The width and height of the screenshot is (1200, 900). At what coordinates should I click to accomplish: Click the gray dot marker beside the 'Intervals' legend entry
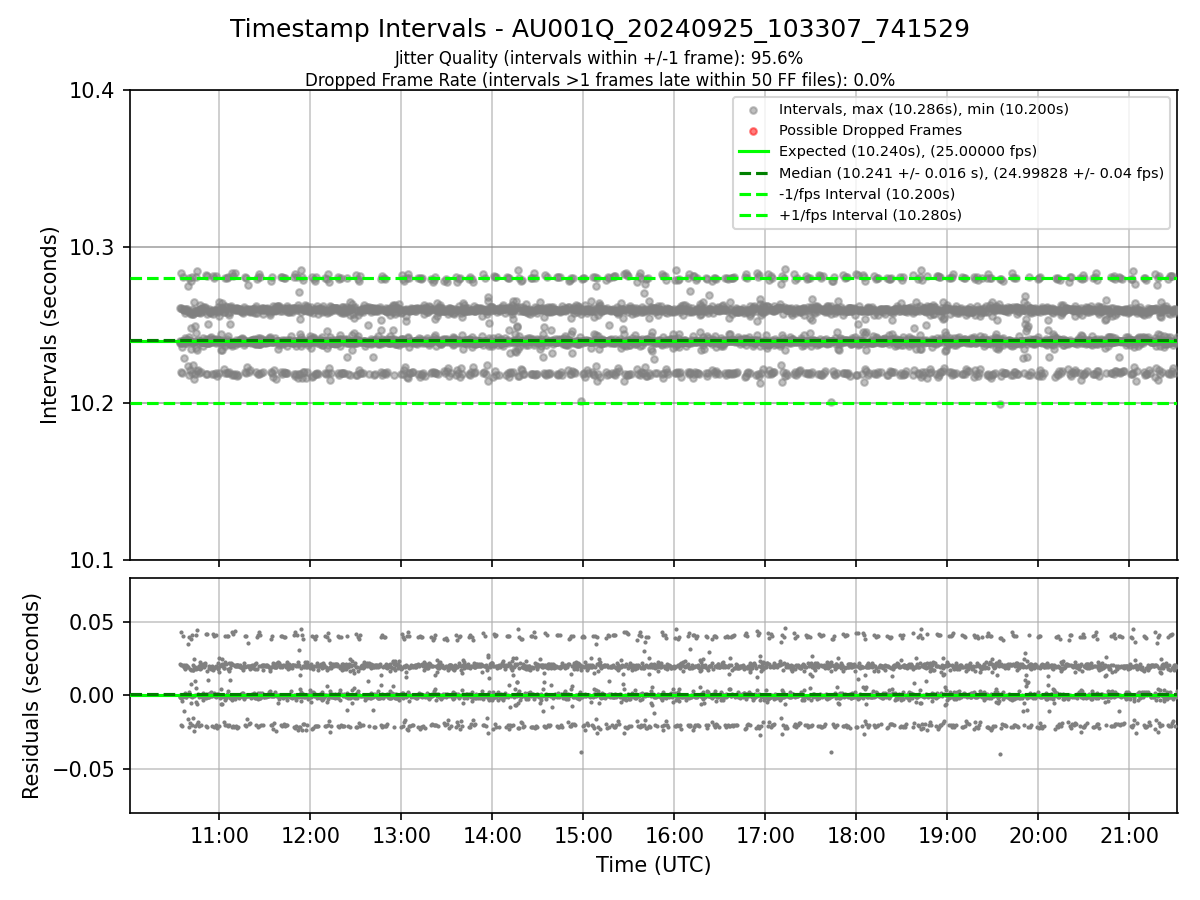[x=754, y=110]
